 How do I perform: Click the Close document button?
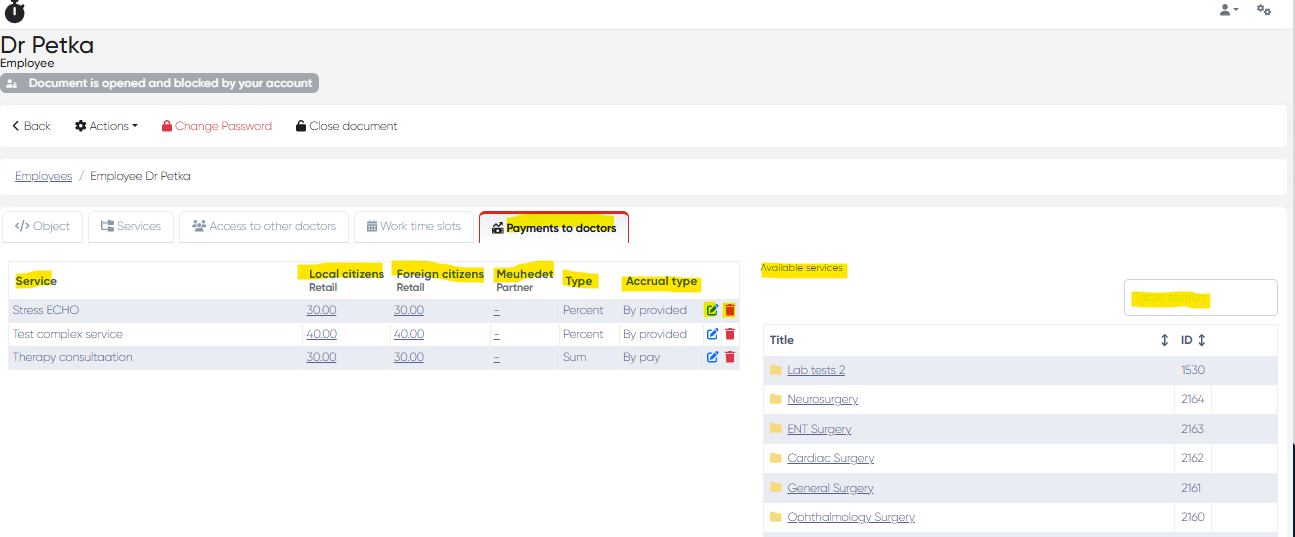click(x=346, y=126)
